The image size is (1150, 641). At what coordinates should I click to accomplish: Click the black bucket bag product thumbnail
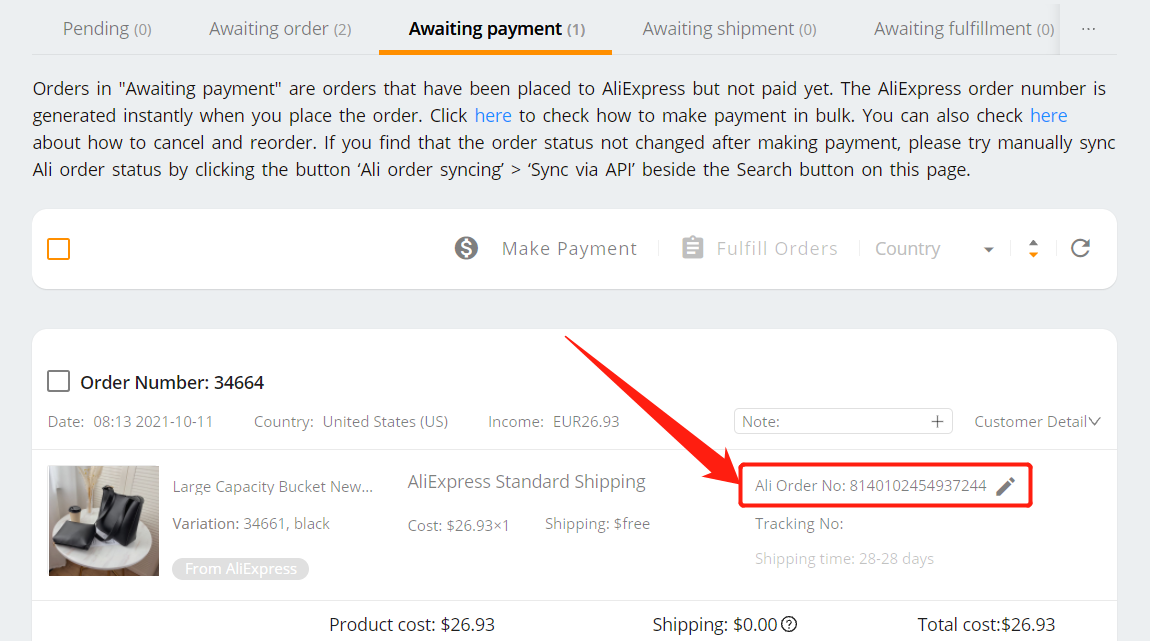(103, 521)
